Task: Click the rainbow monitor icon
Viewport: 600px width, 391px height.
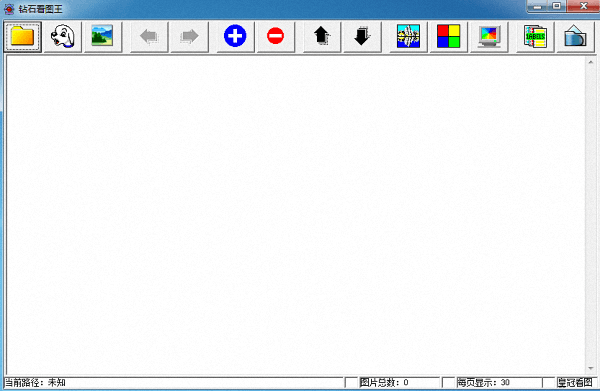Action: coord(489,37)
